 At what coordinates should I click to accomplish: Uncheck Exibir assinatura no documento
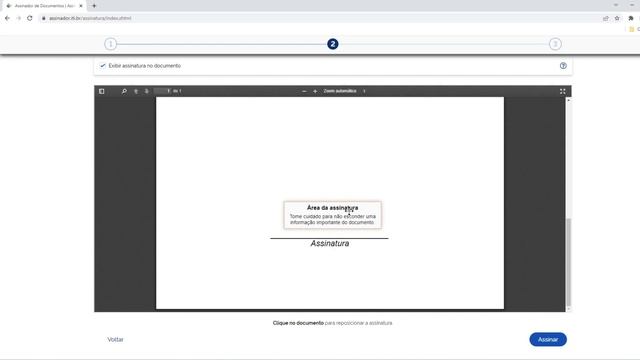[x=102, y=66]
